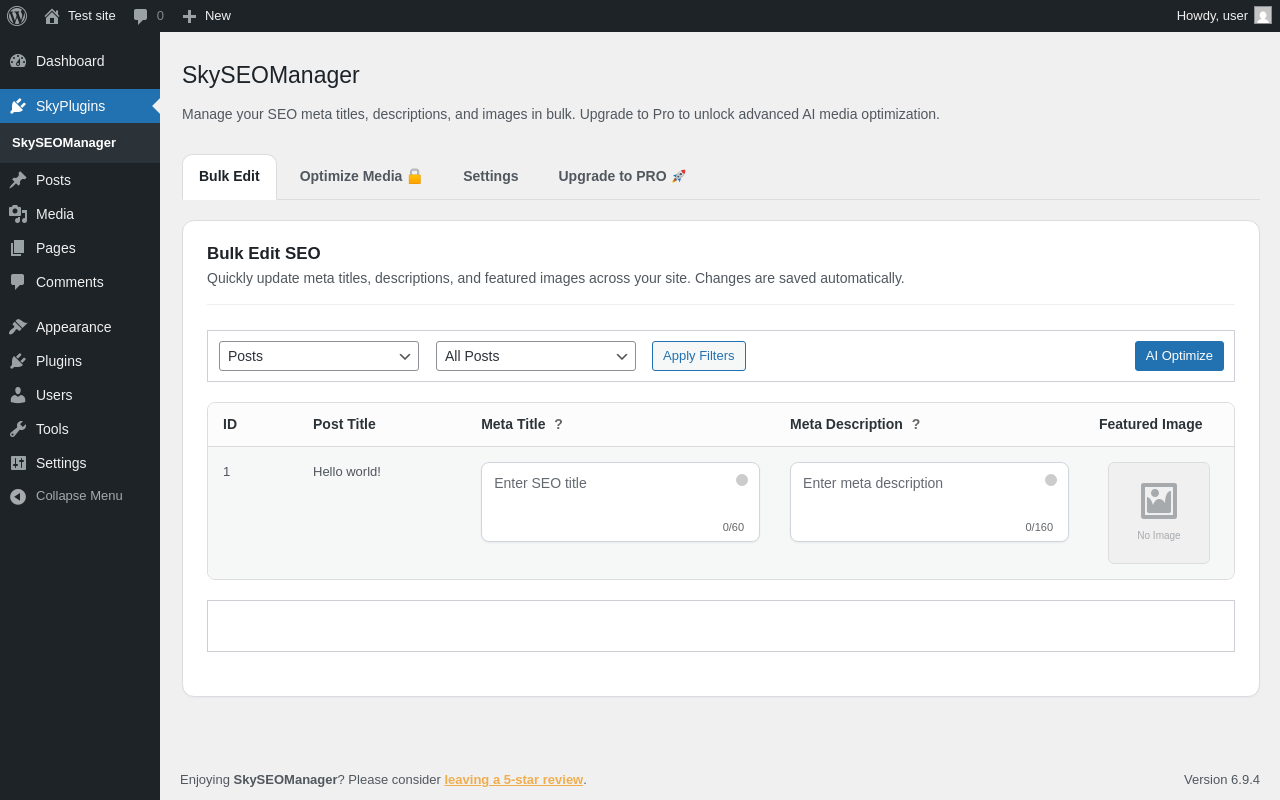This screenshot has width=1280, height=800.
Task: Click the Meta Title help question mark
Action: [x=558, y=424]
